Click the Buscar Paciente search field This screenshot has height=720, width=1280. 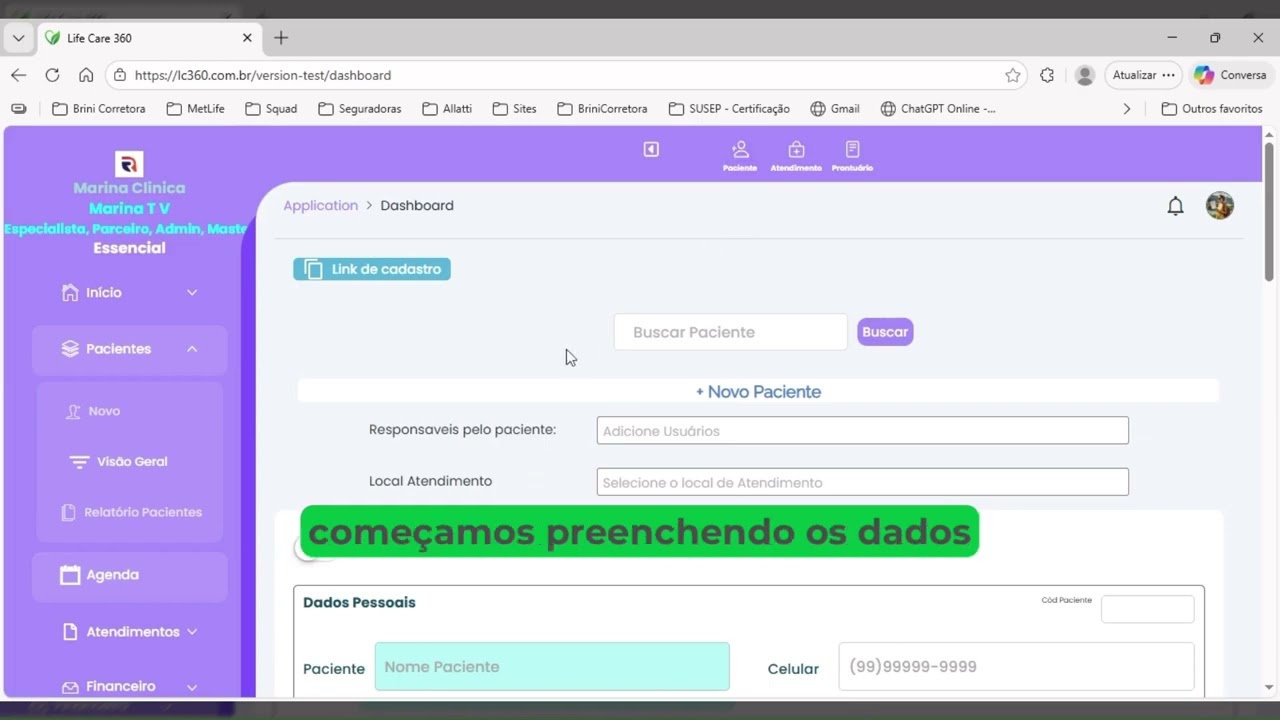[730, 332]
